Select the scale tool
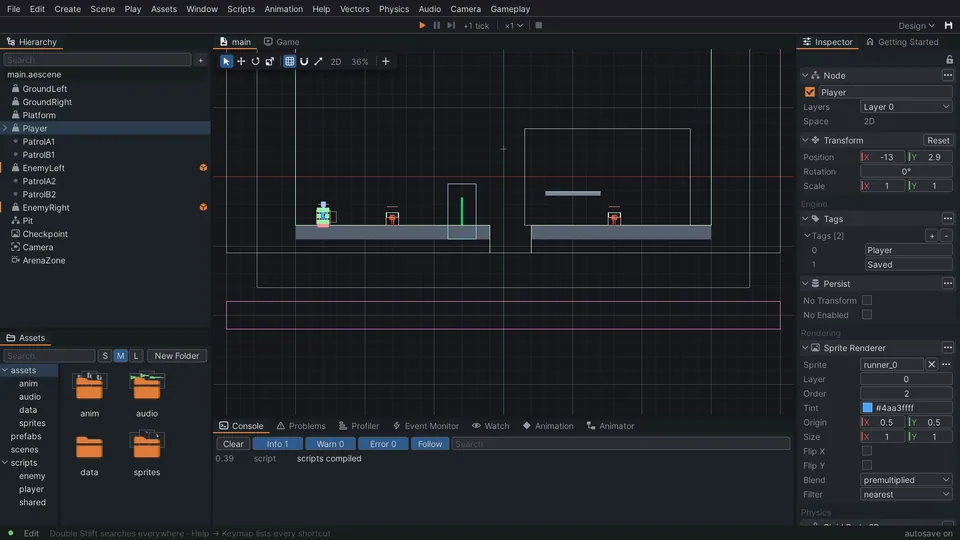 (269, 61)
